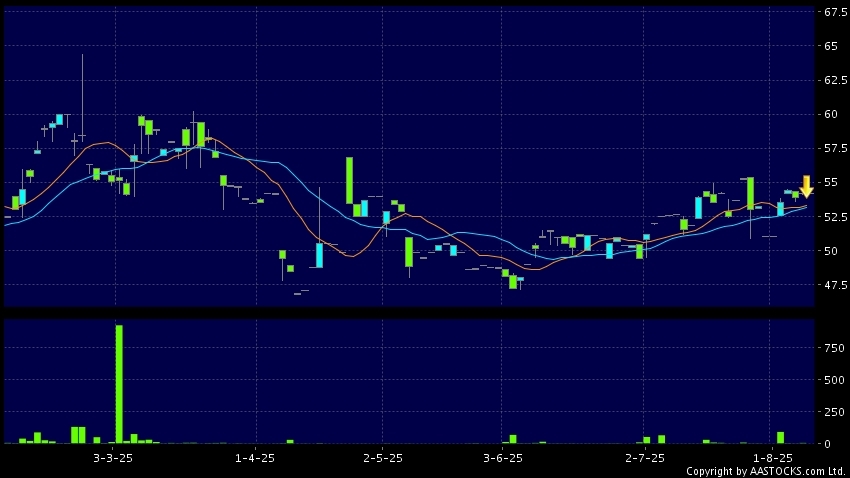Click the 62.5 price axis label
Viewport: 850px width, 478px height.
[x=835, y=80]
